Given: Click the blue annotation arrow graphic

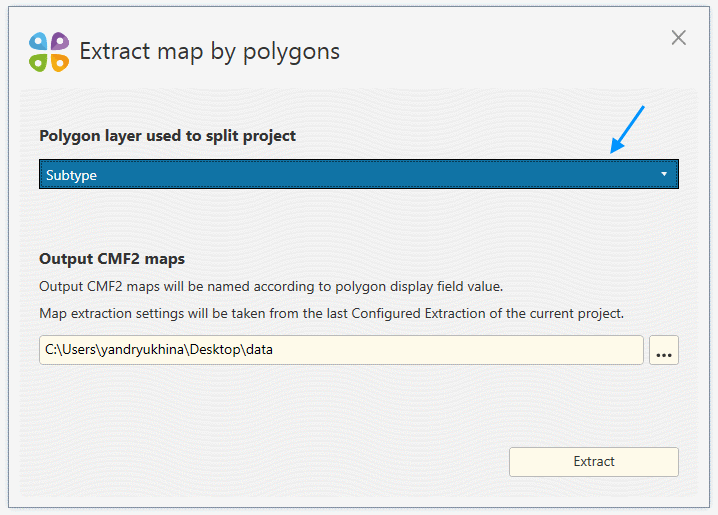Looking at the screenshot, I should (628, 130).
